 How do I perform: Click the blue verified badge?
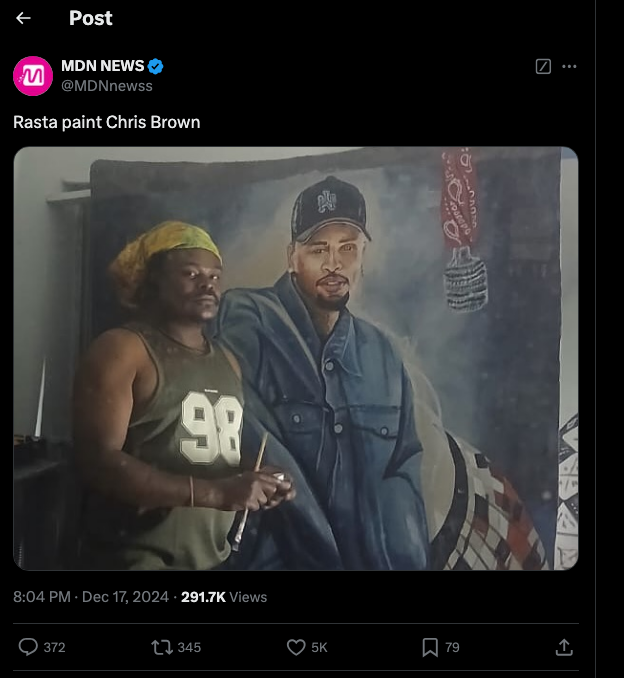click(155, 66)
